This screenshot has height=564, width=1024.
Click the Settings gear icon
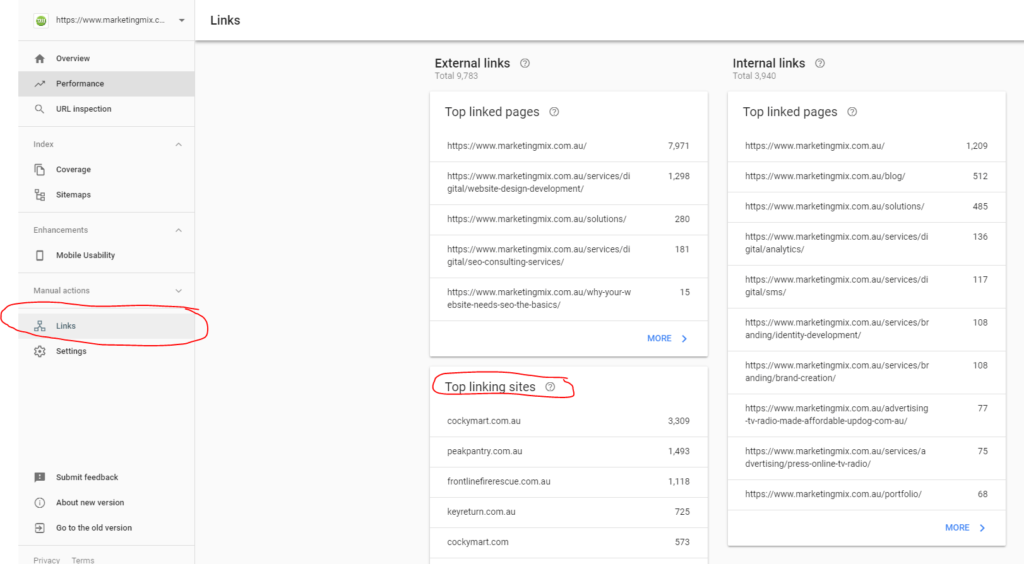[x=40, y=351]
